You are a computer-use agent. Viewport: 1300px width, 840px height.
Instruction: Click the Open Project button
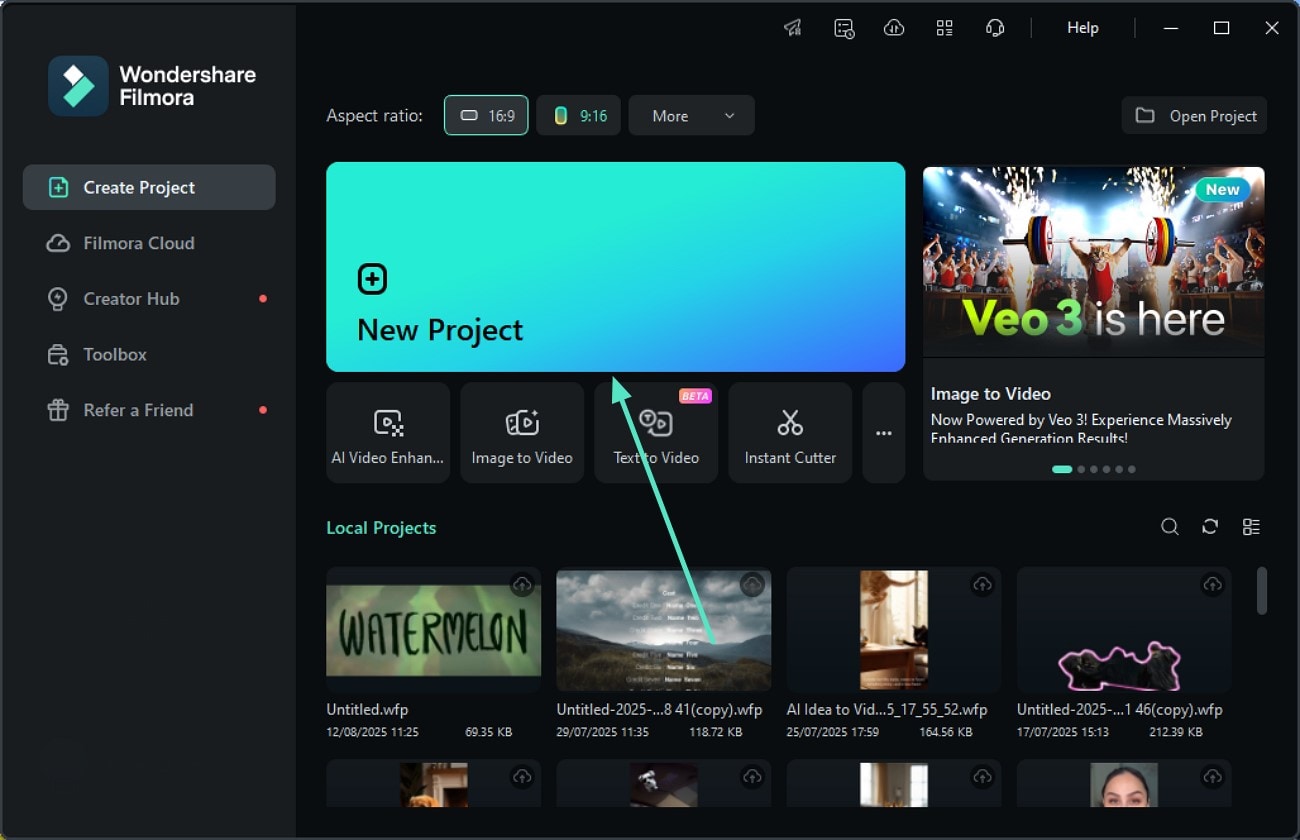point(1194,115)
